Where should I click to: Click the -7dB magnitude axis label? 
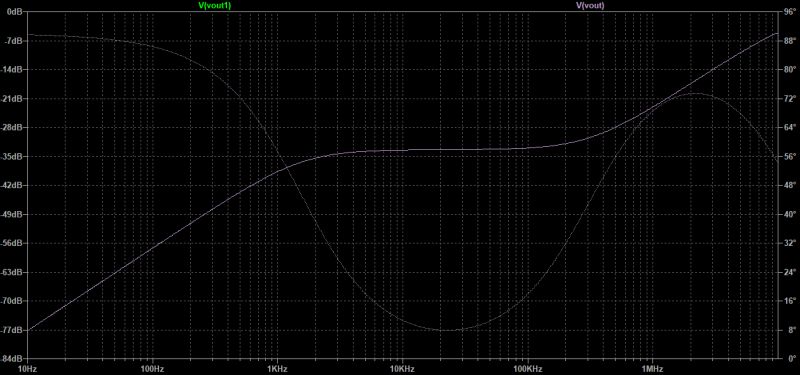[x=13, y=41]
